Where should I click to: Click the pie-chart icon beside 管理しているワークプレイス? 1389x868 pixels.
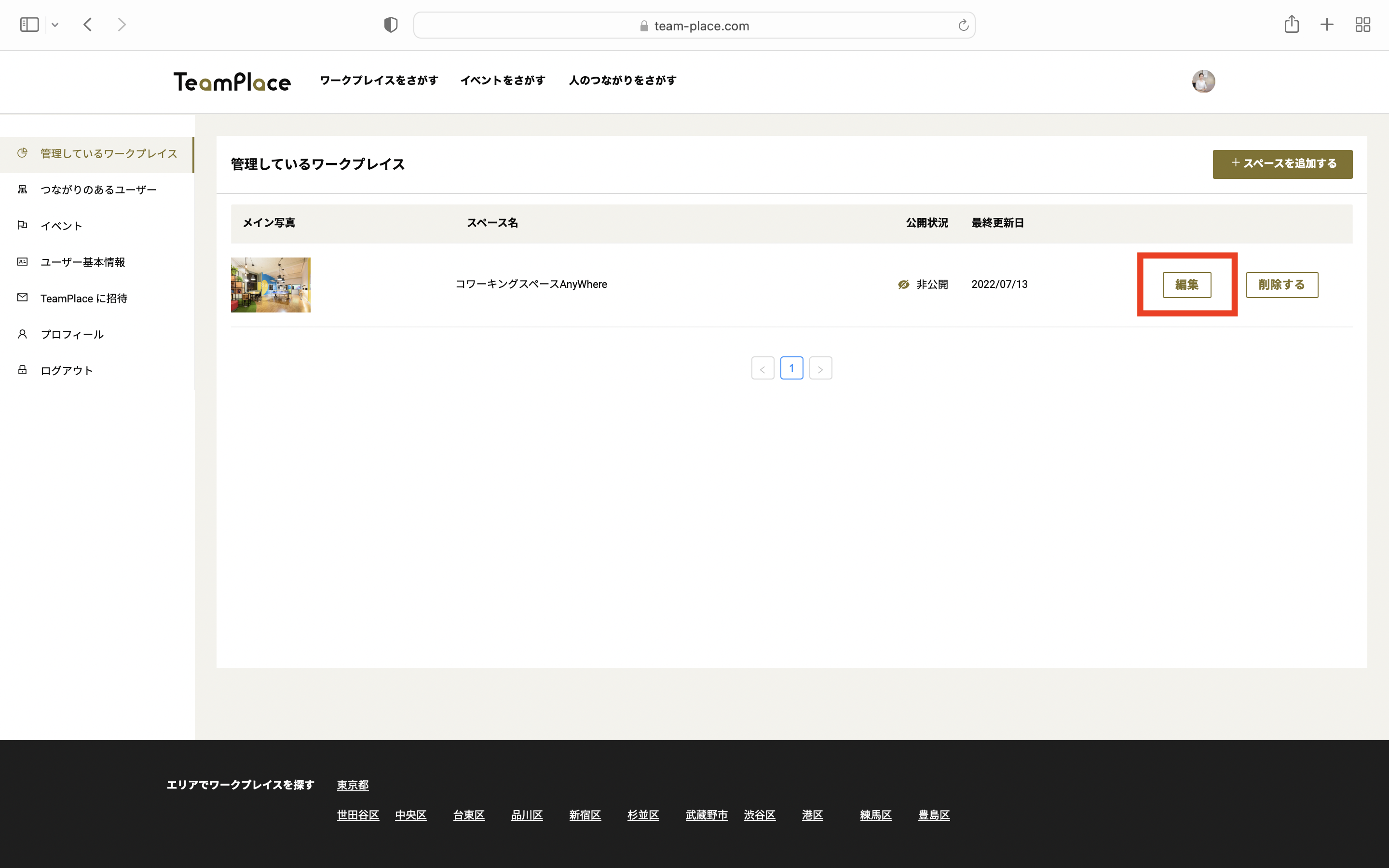22,153
